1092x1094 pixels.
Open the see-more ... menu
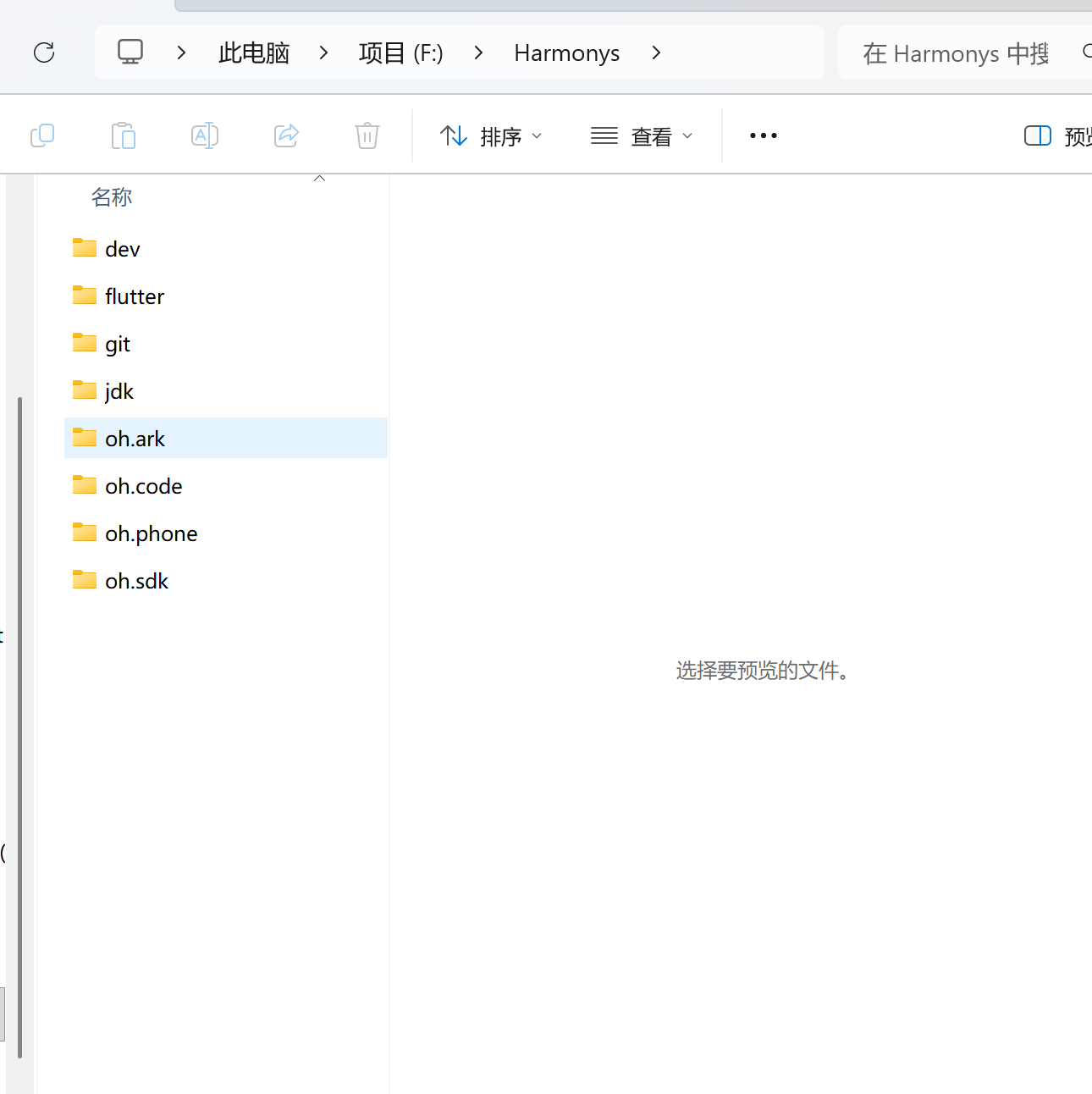point(763,135)
